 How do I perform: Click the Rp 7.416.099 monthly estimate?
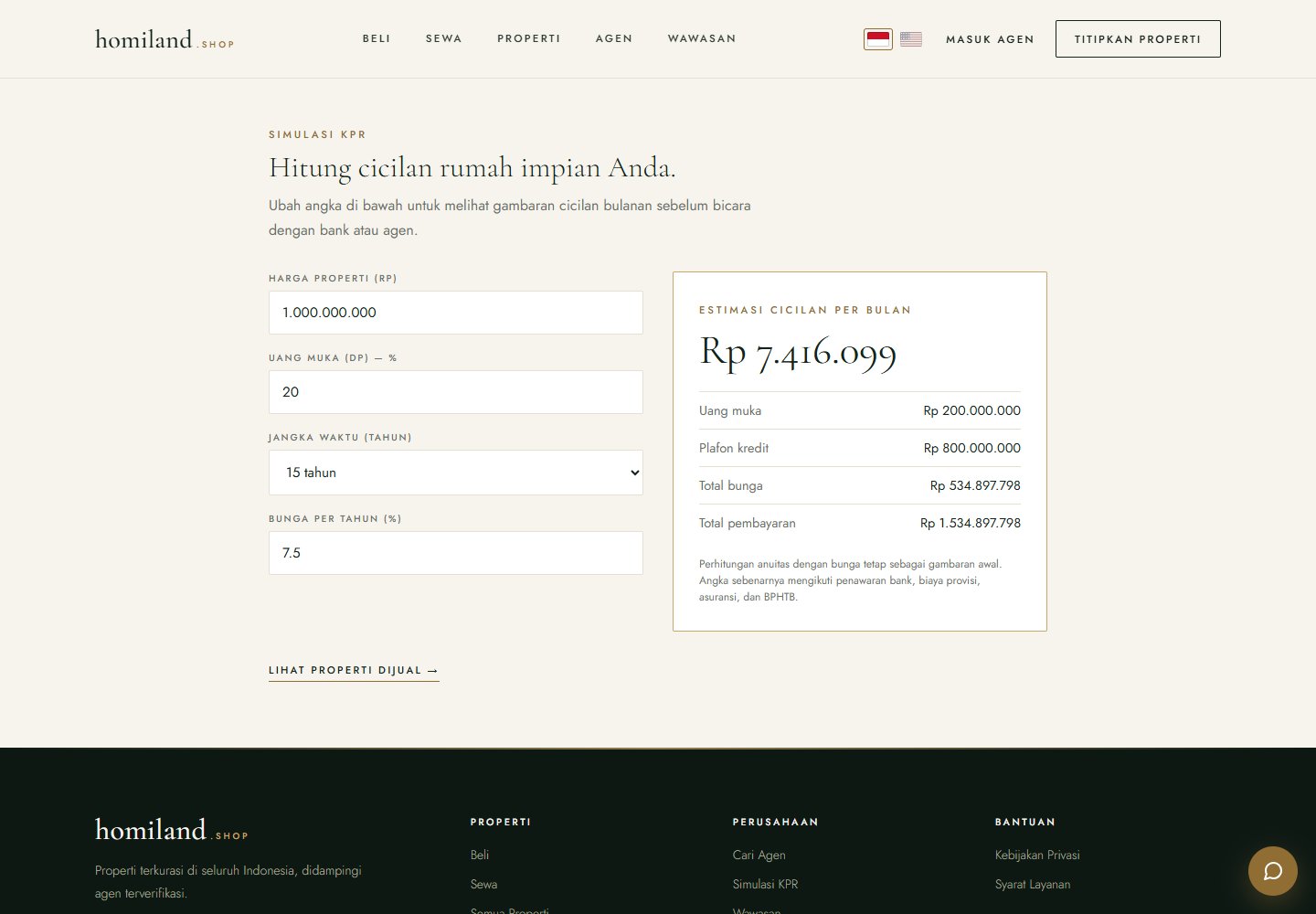click(798, 353)
